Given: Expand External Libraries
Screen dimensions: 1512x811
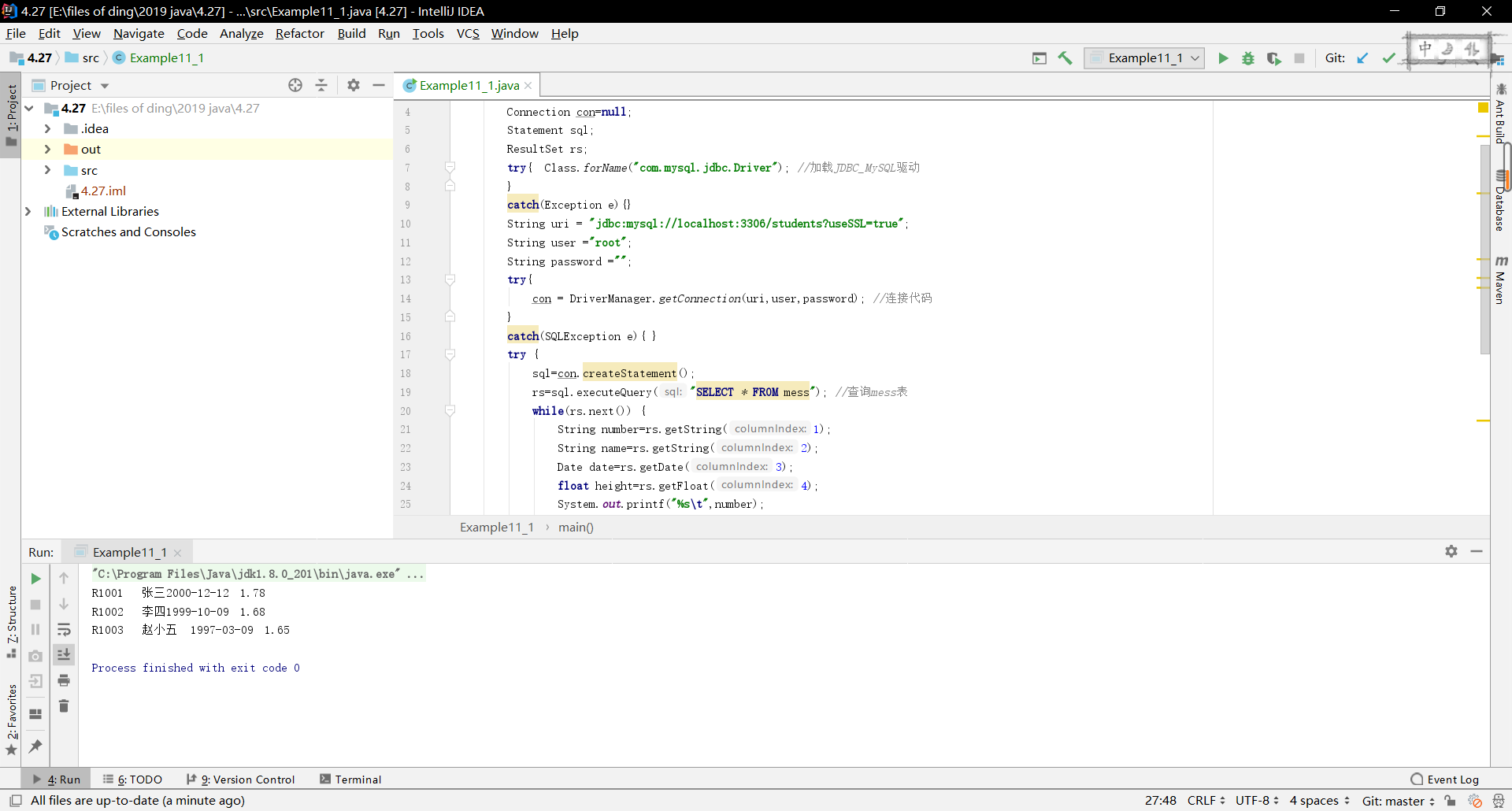Looking at the screenshot, I should (x=28, y=211).
